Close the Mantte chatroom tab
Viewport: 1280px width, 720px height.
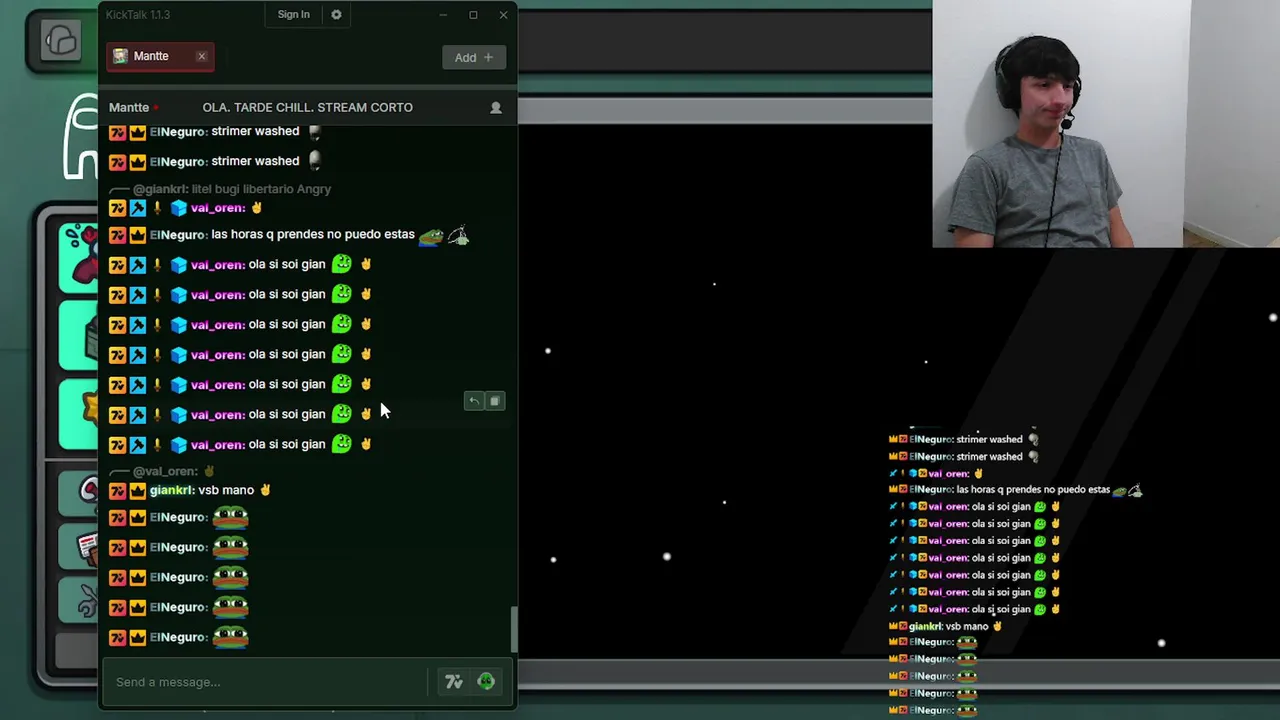click(201, 56)
